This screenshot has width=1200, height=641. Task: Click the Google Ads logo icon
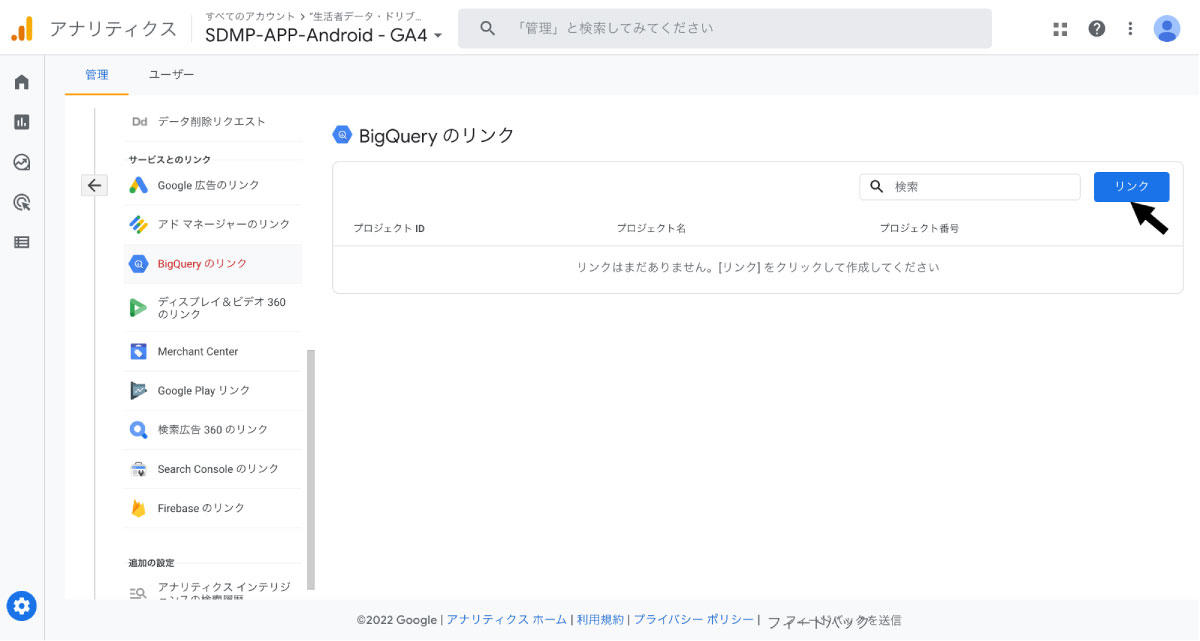(139, 185)
